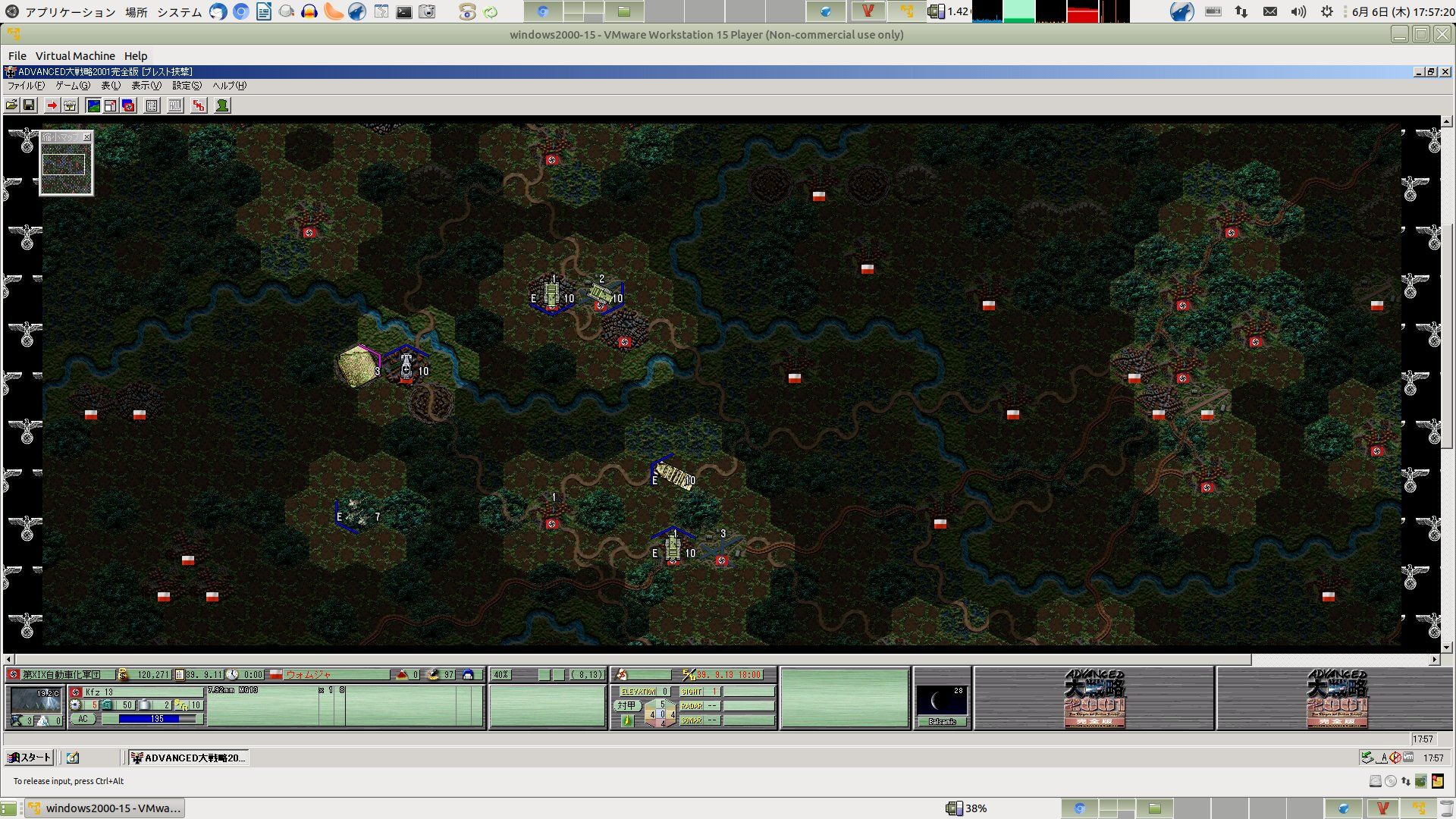This screenshot has height=819, width=1456.
Task: Click the funds value 120,271
Action: 153,675
